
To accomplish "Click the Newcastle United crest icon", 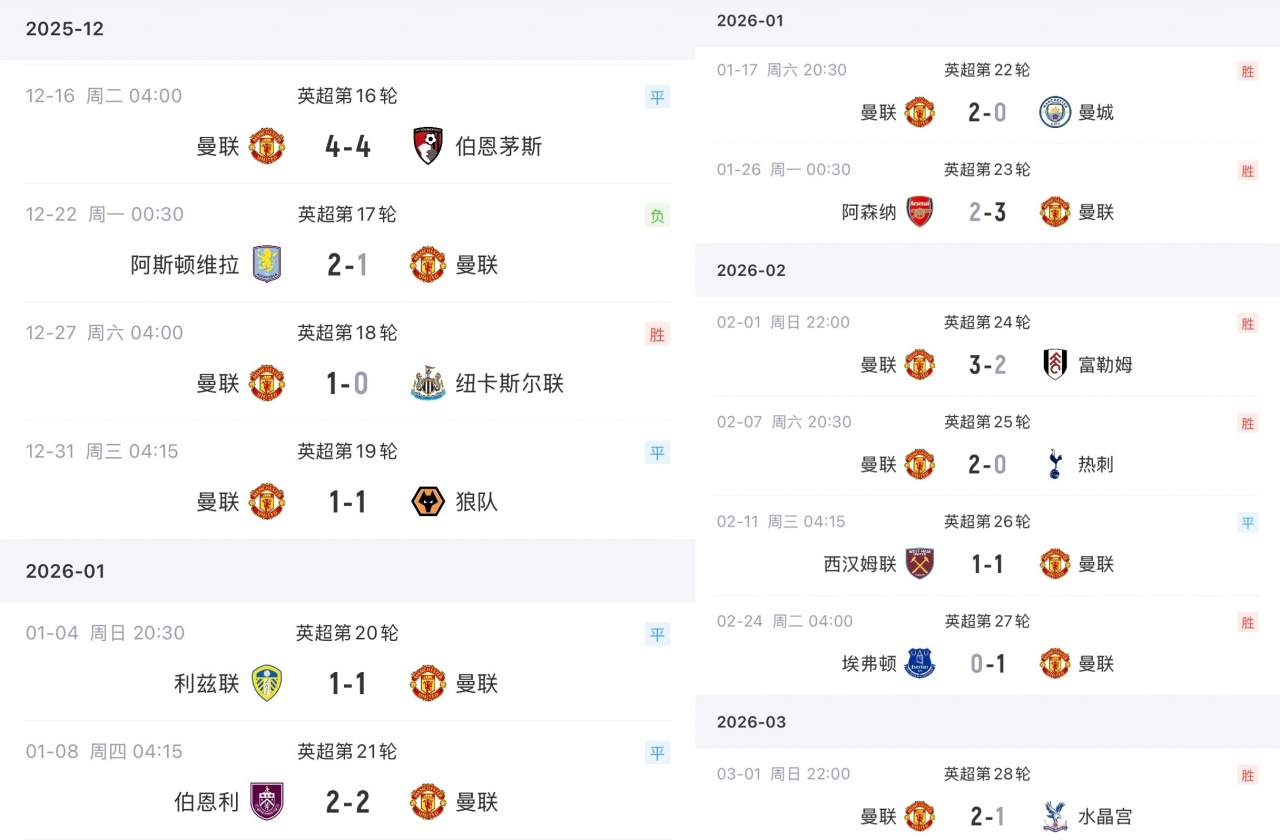I will pos(428,384).
